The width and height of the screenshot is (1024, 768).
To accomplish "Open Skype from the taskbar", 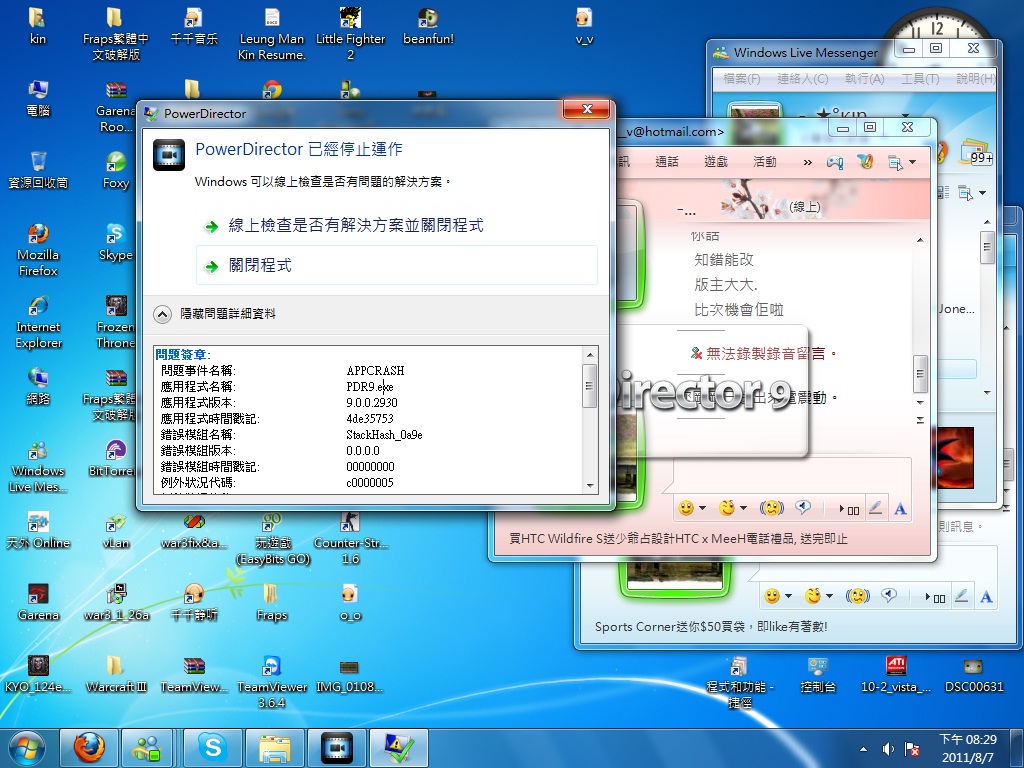I will click(211, 747).
